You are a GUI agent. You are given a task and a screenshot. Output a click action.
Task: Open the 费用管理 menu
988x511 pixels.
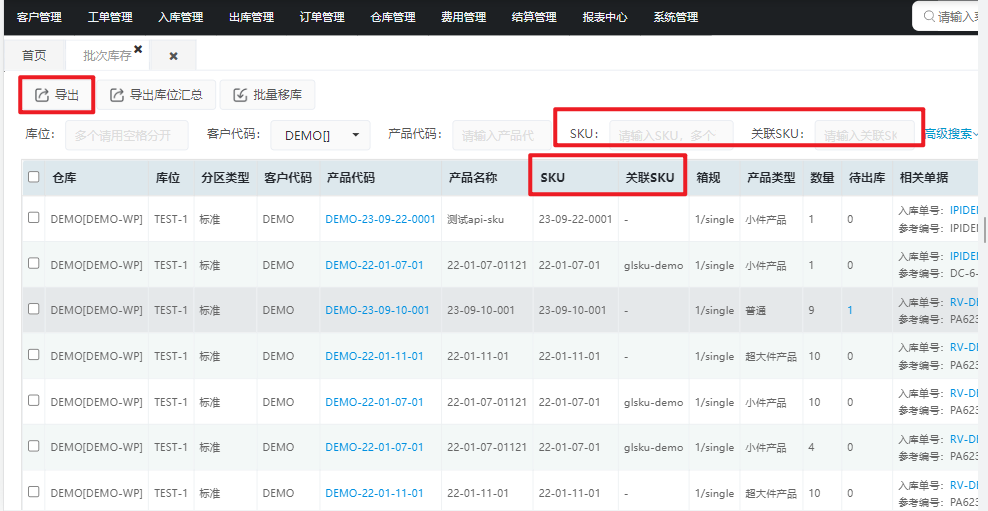[464, 17]
